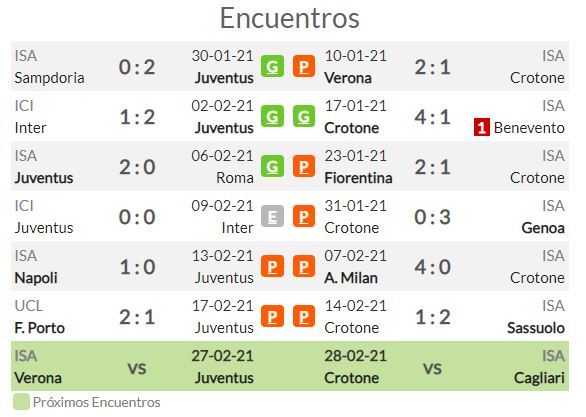
Task: Click the green G badge for Sampdoria-Juventus match
Action: [272, 67]
